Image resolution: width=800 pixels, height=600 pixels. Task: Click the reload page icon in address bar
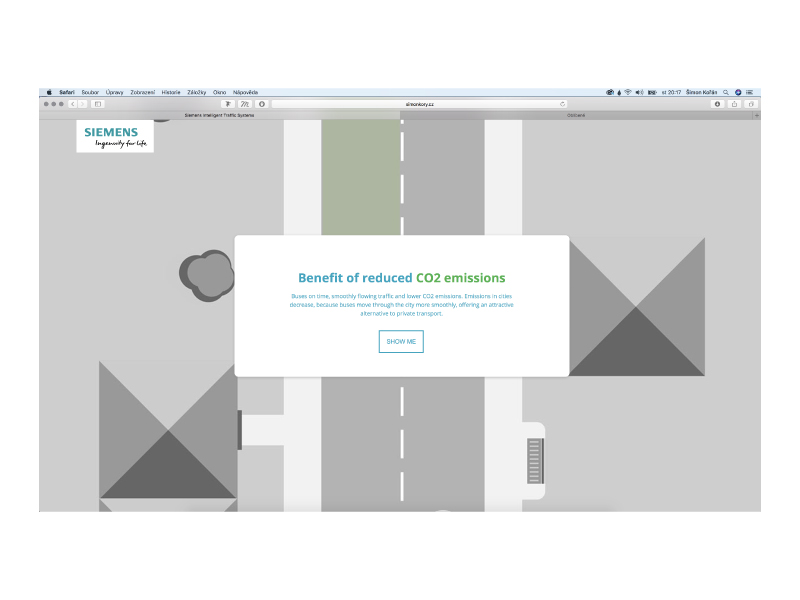tap(563, 103)
